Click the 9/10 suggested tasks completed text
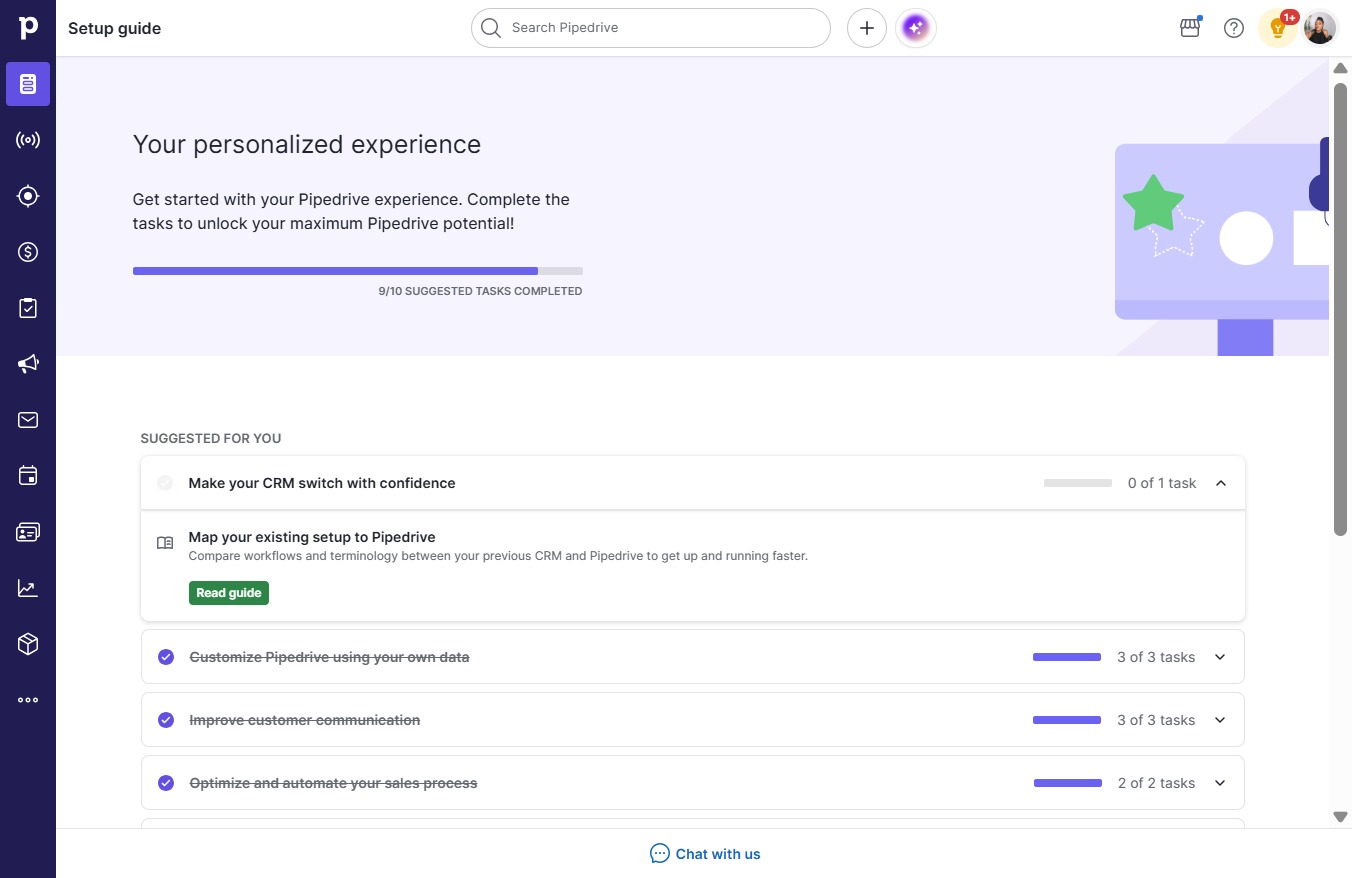Image resolution: width=1352 pixels, height=878 pixels. click(480, 291)
